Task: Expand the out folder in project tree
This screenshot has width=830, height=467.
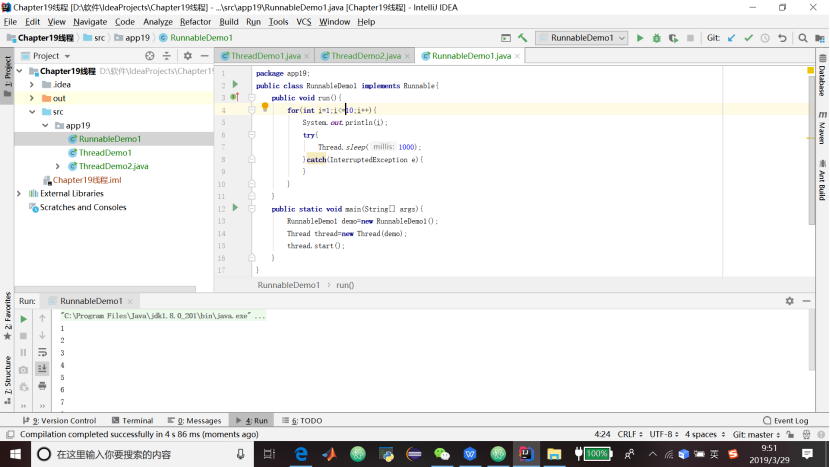Action: coord(32,98)
